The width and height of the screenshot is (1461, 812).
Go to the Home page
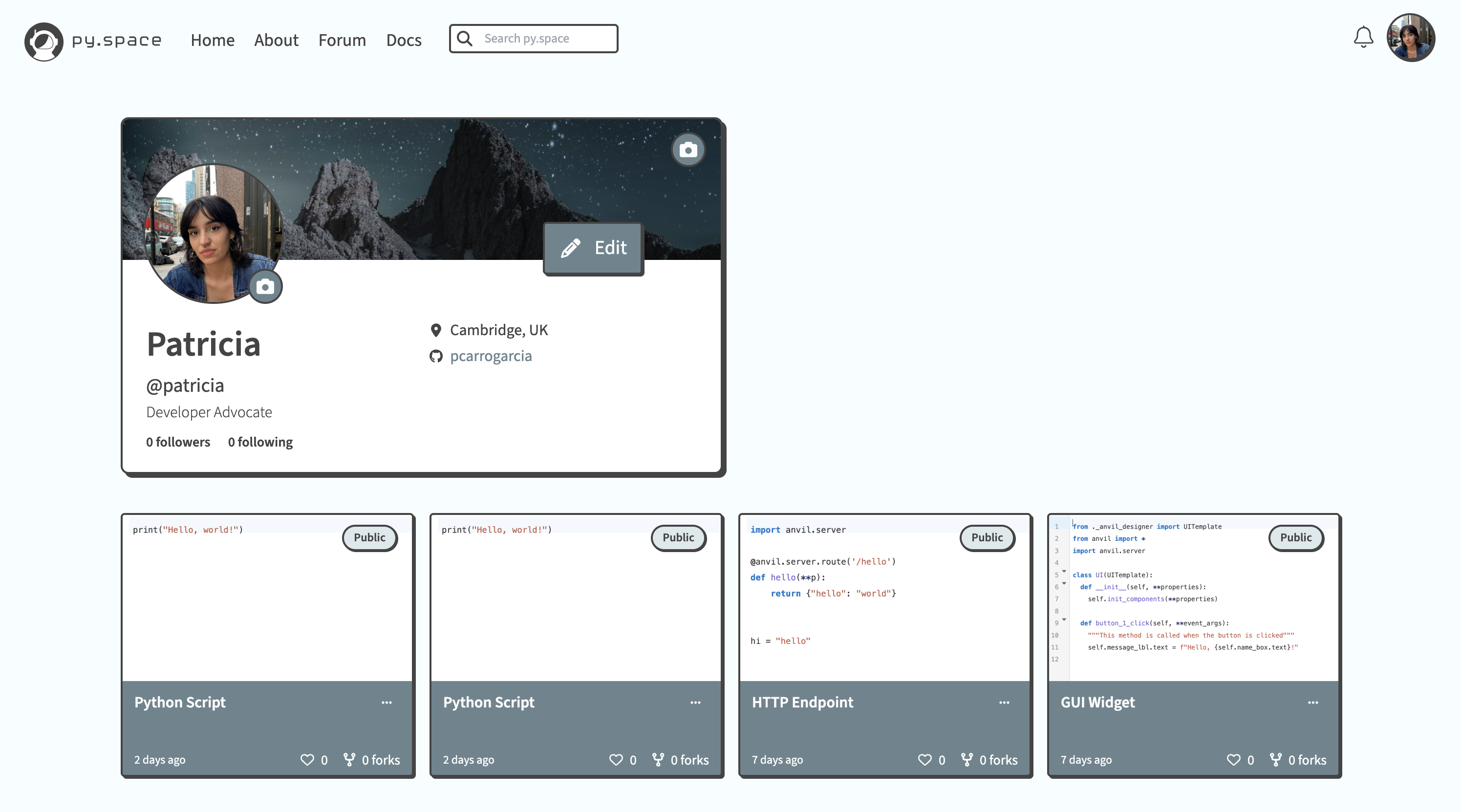pos(213,40)
